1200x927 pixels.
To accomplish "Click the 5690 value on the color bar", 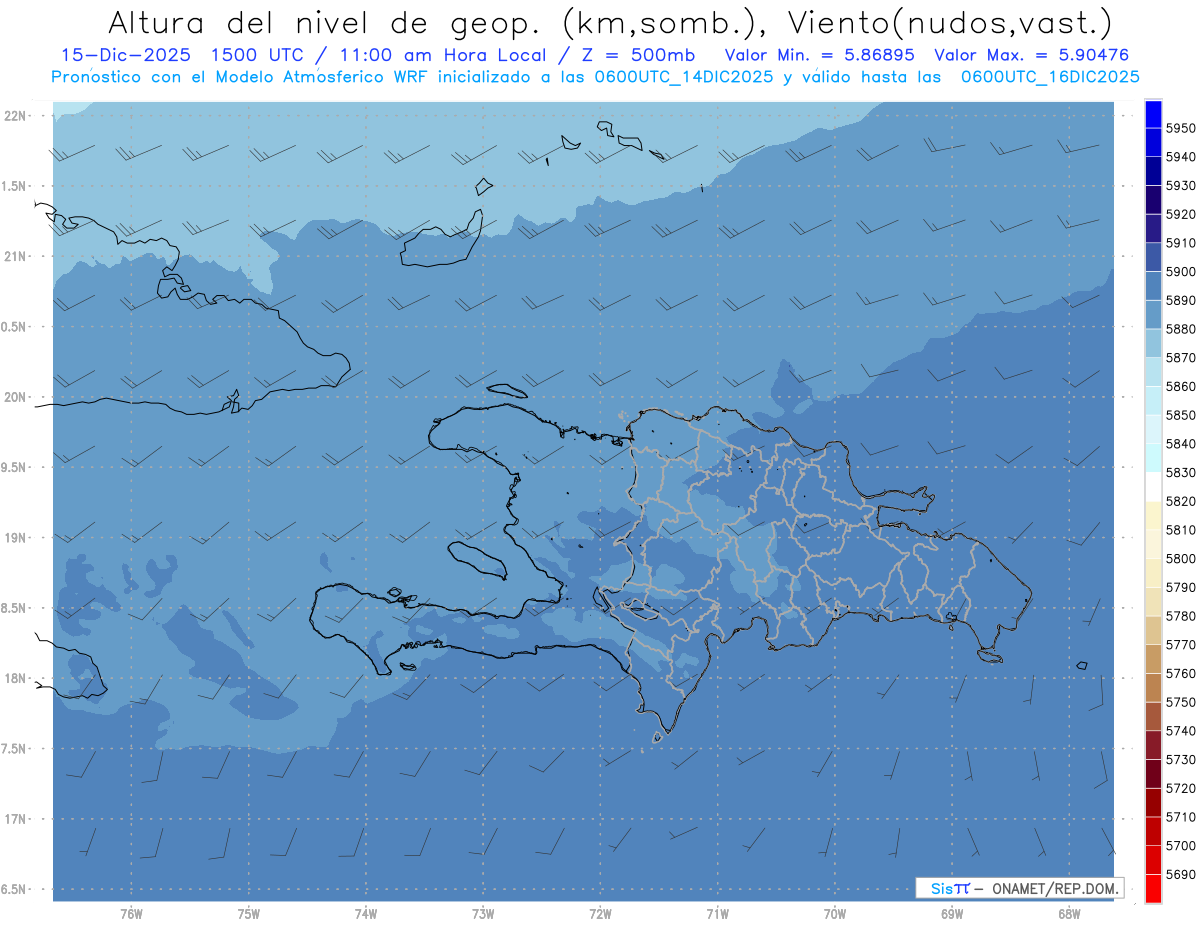I will [1181, 874].
